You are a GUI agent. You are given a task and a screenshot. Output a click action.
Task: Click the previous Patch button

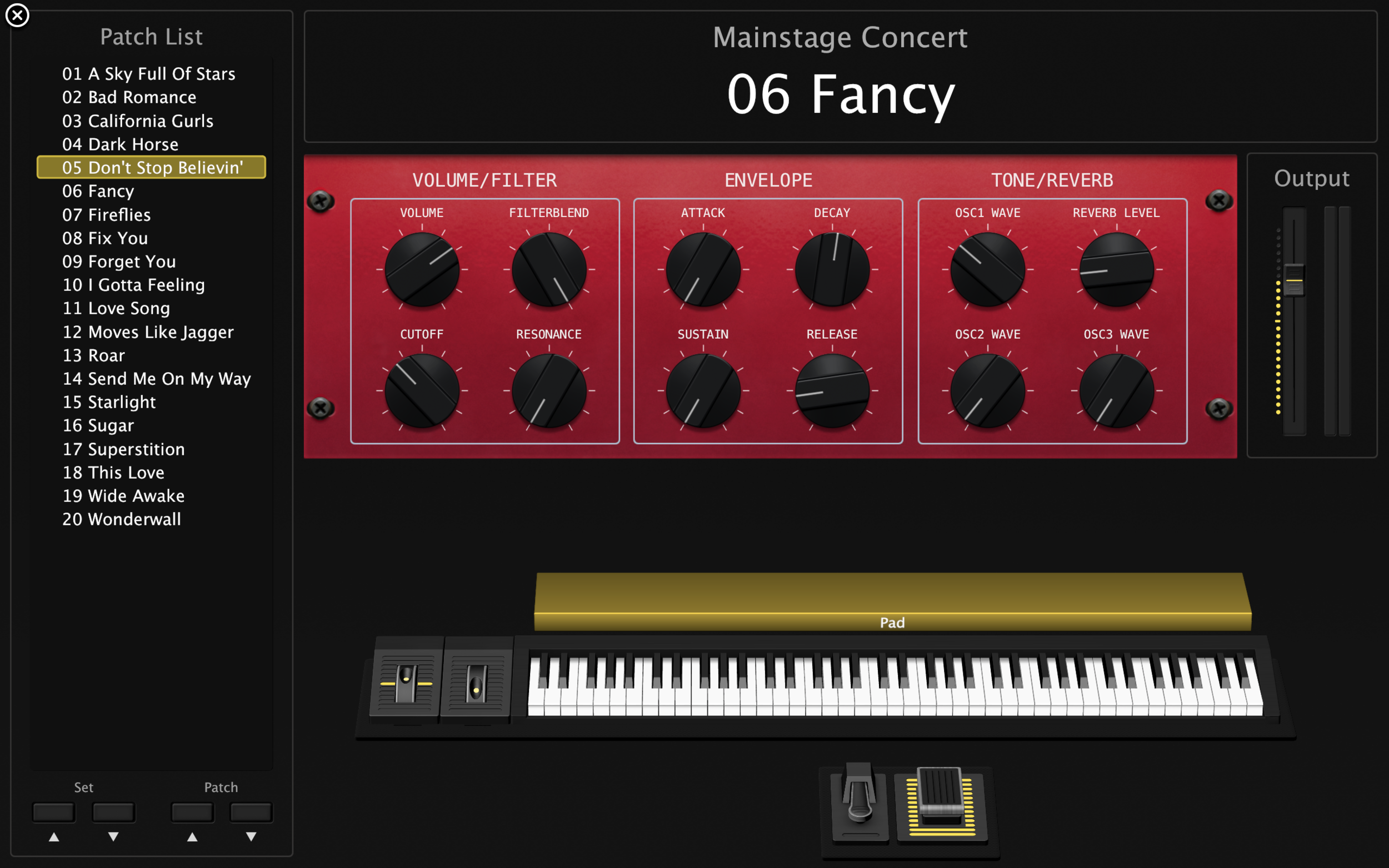(x=192, y=812)
